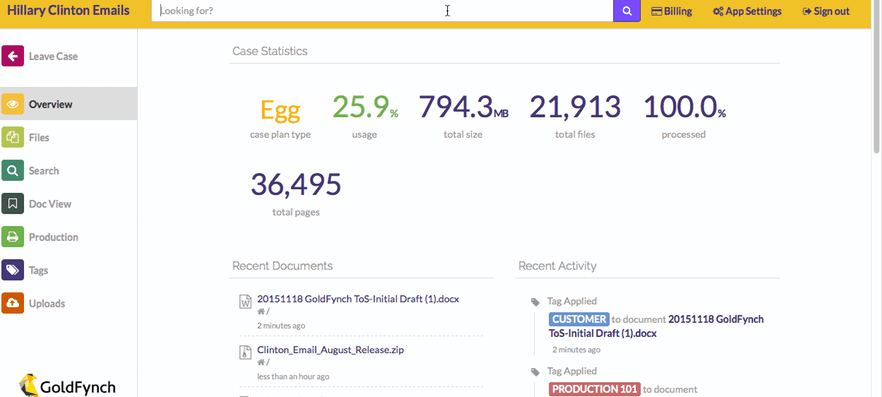Open Clinton_Email_August_Release.zip recent document
The height and width of the screenshot is (397, 882).
[331, 350]
